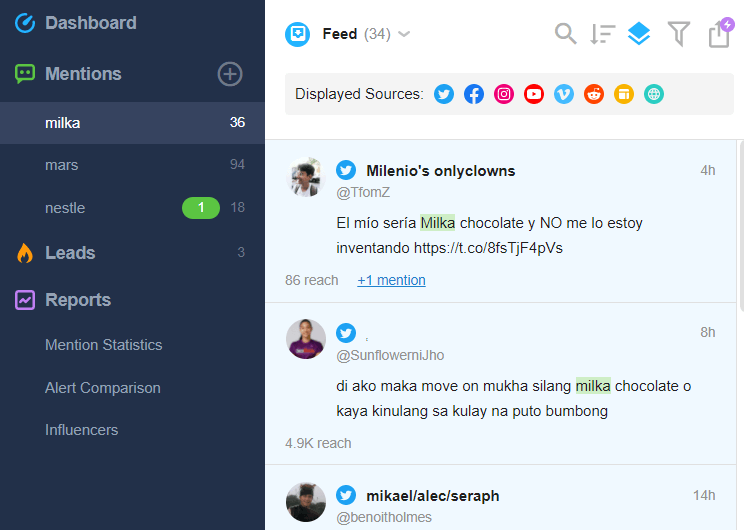Expand the Feed dropdown chevron
Screen dimensions: 744x530
point(404,34)
